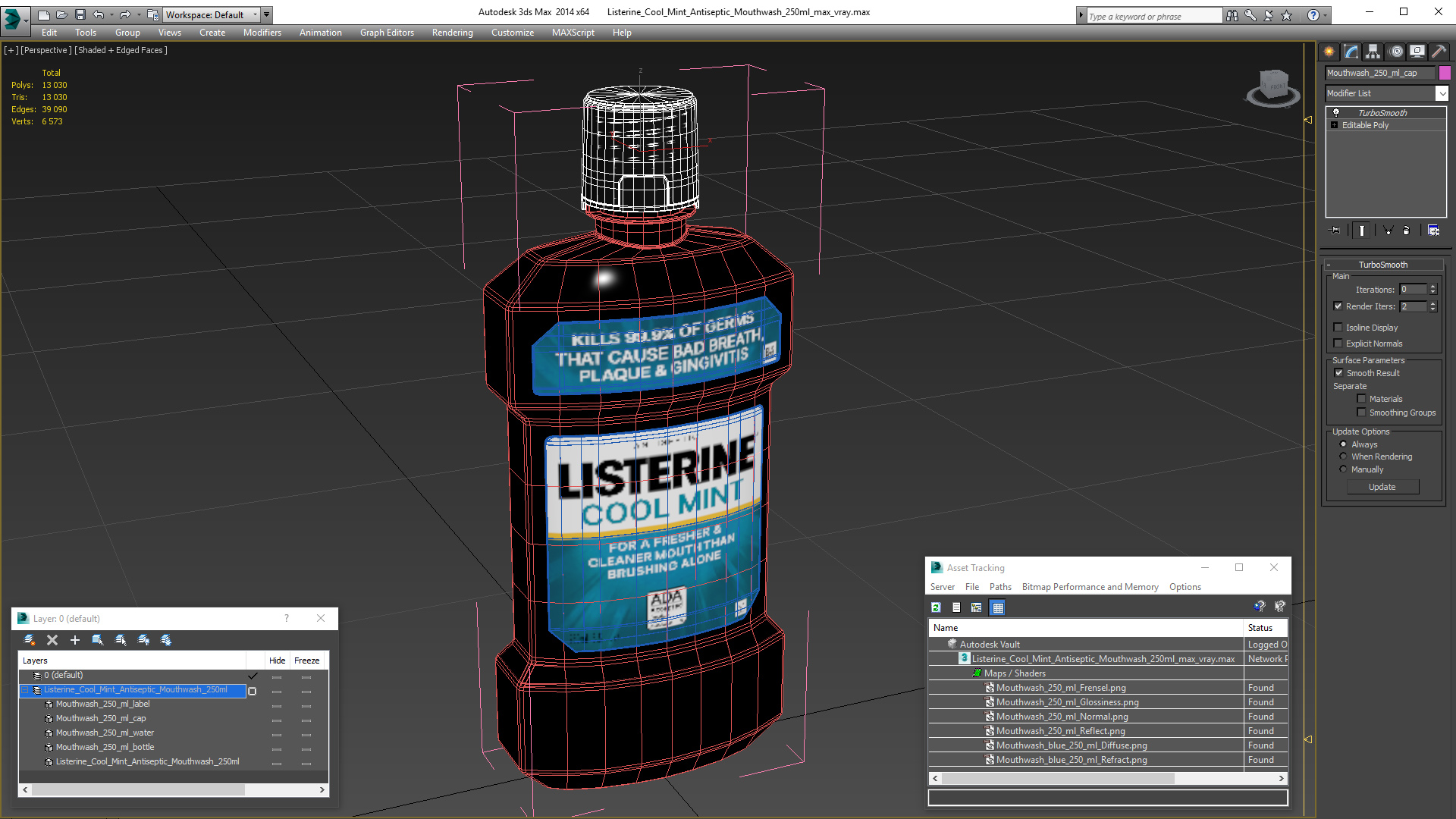This screenshot has width=1456, height=819.
Task: Toggle Smooth Result checkbox
Action: (x=1338, y=373)
